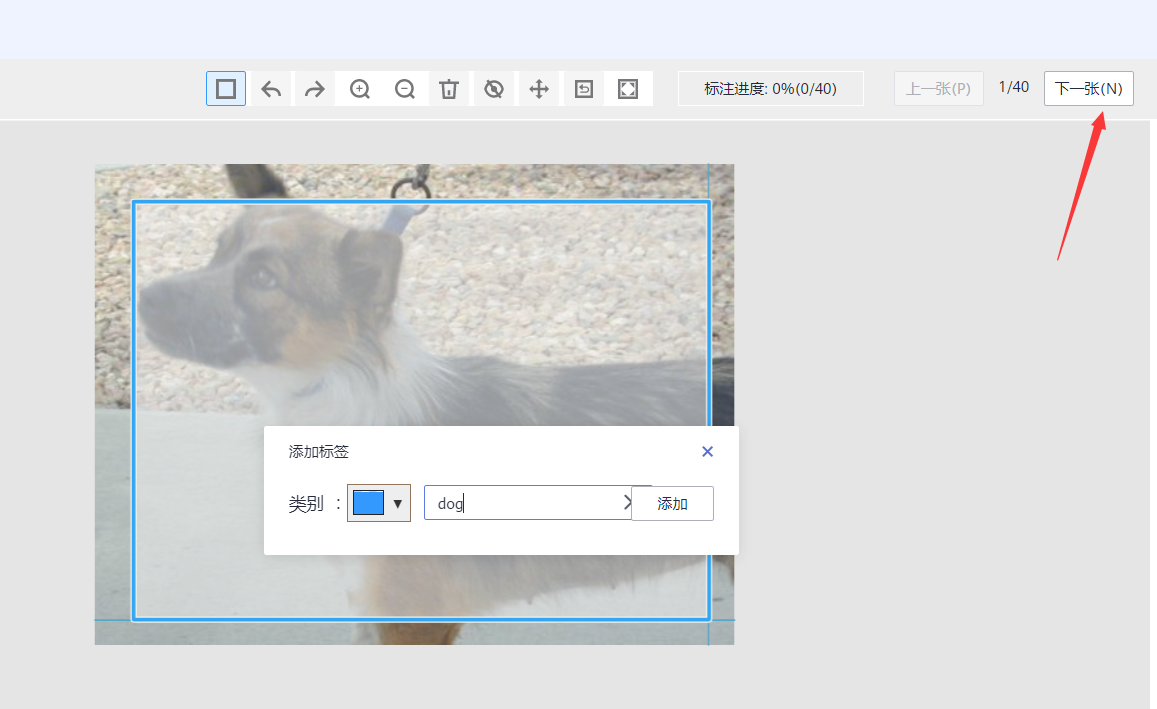This screenshot has width=1157, height=709.
Task: Select the move/pan tool
Action: (x=539, y=89)
